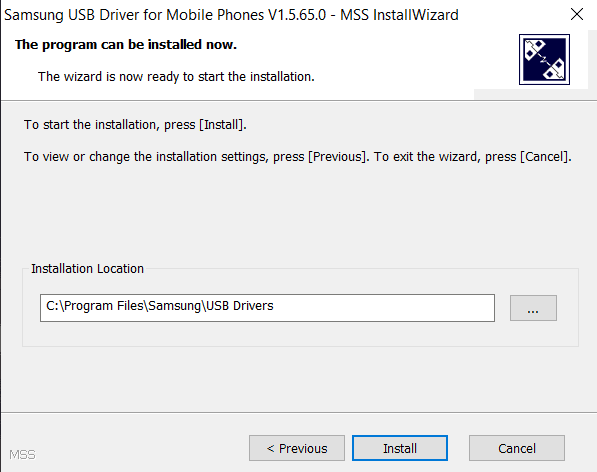Go back with the Previous button
The width and height of the screenshot is (597, 472).
297,448
